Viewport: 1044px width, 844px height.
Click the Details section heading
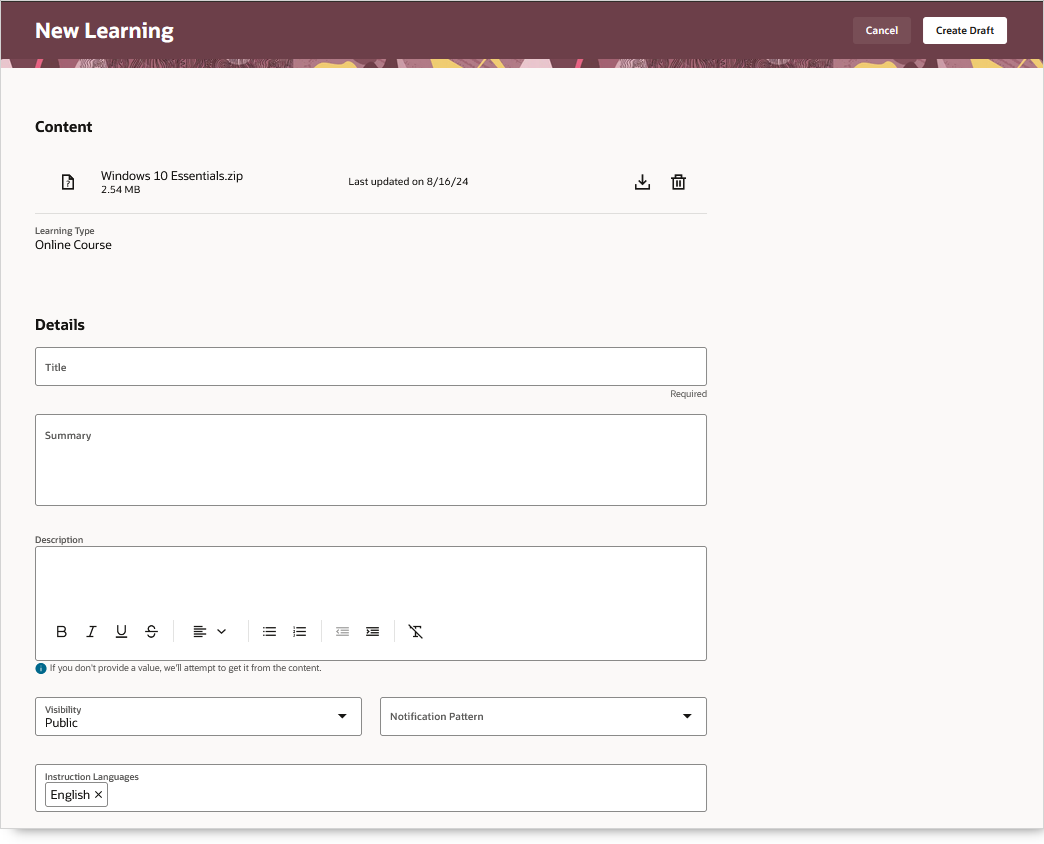(60, 325)
